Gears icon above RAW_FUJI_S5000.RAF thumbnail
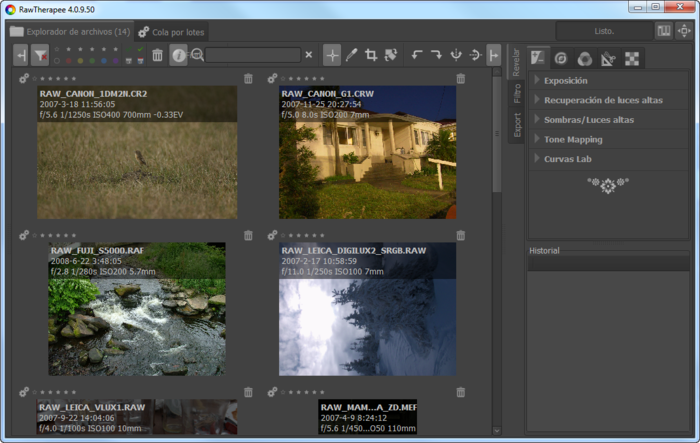This screenshot has height=443, width=700. [24, 235]
